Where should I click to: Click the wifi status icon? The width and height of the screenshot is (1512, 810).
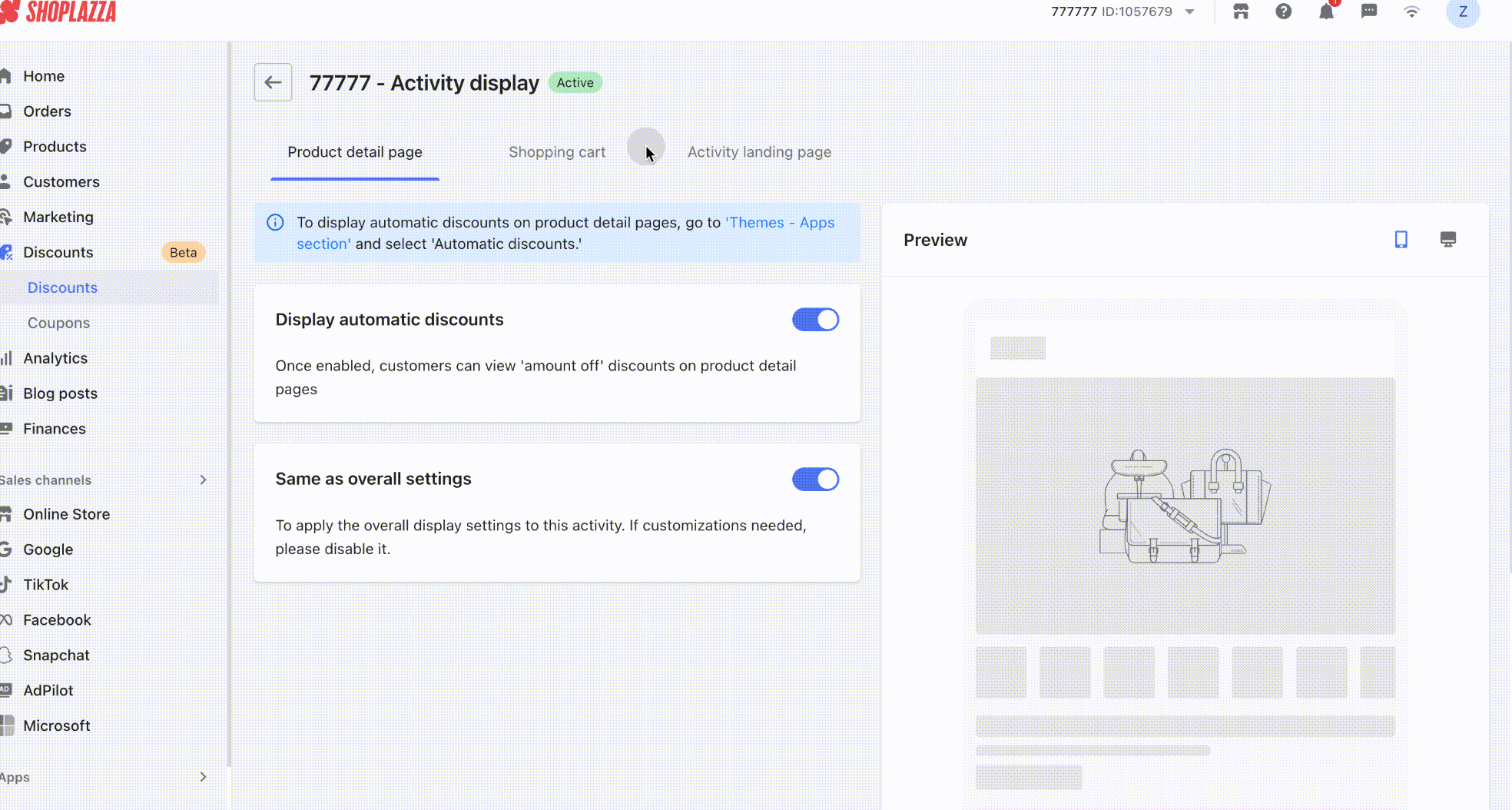tap(1411, 12)
